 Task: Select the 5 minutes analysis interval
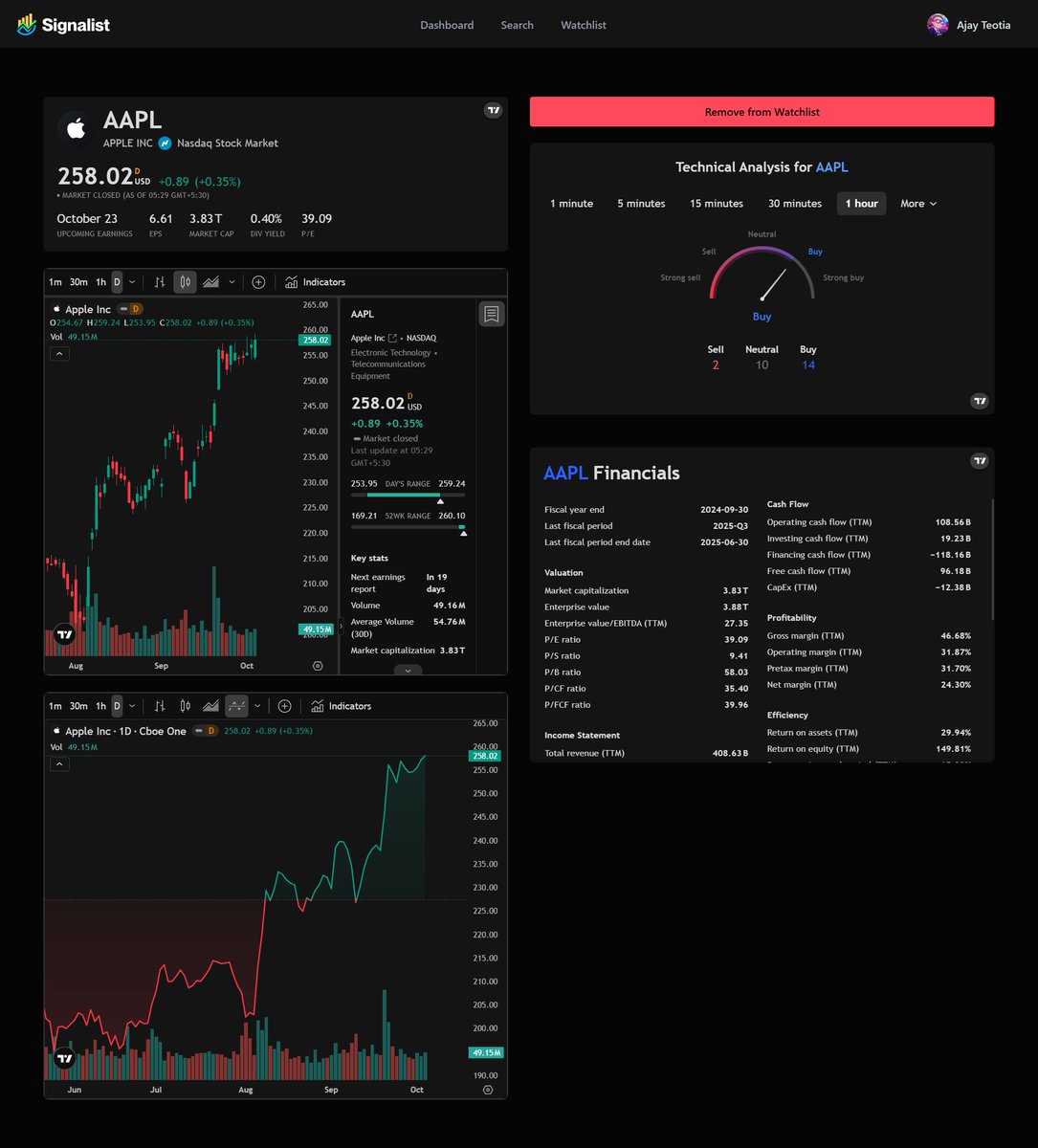click(641, 204)
